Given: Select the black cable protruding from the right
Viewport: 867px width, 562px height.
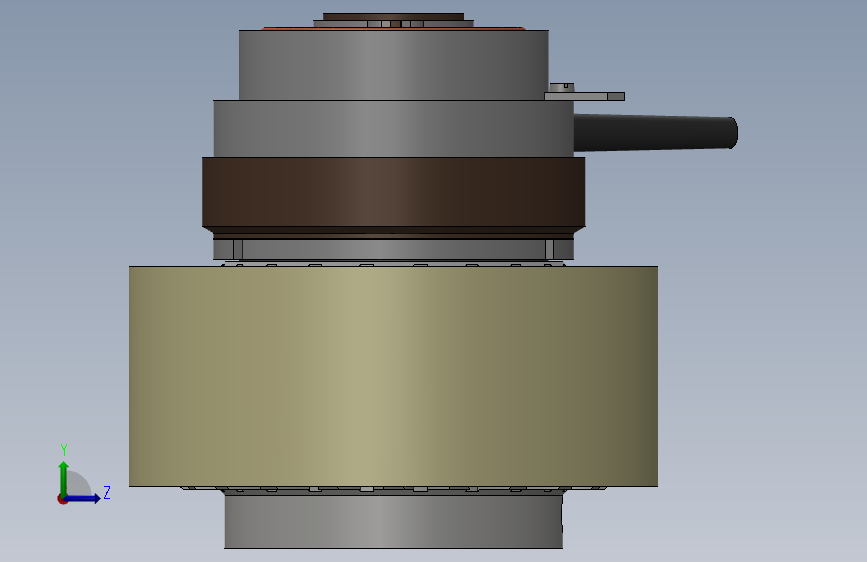Looking at the screenshot, I should [x=655, y=133].
